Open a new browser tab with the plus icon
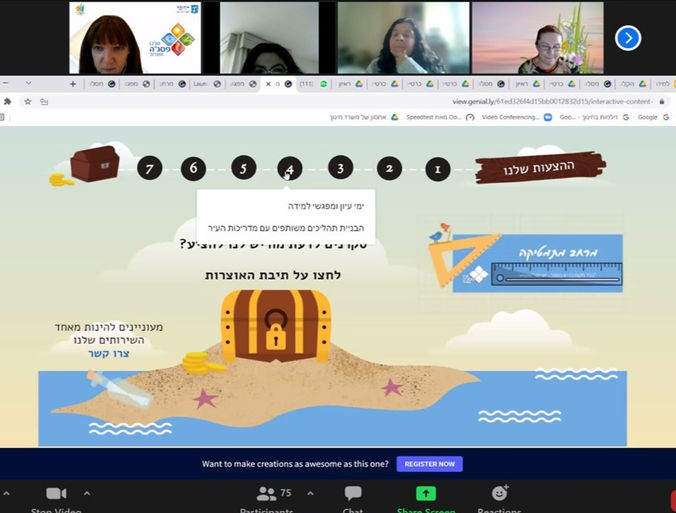This screenshot has height=513, width=676. [x=73, y=84]
